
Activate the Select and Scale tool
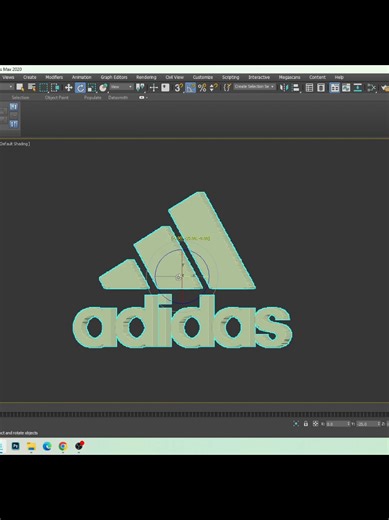92,88
